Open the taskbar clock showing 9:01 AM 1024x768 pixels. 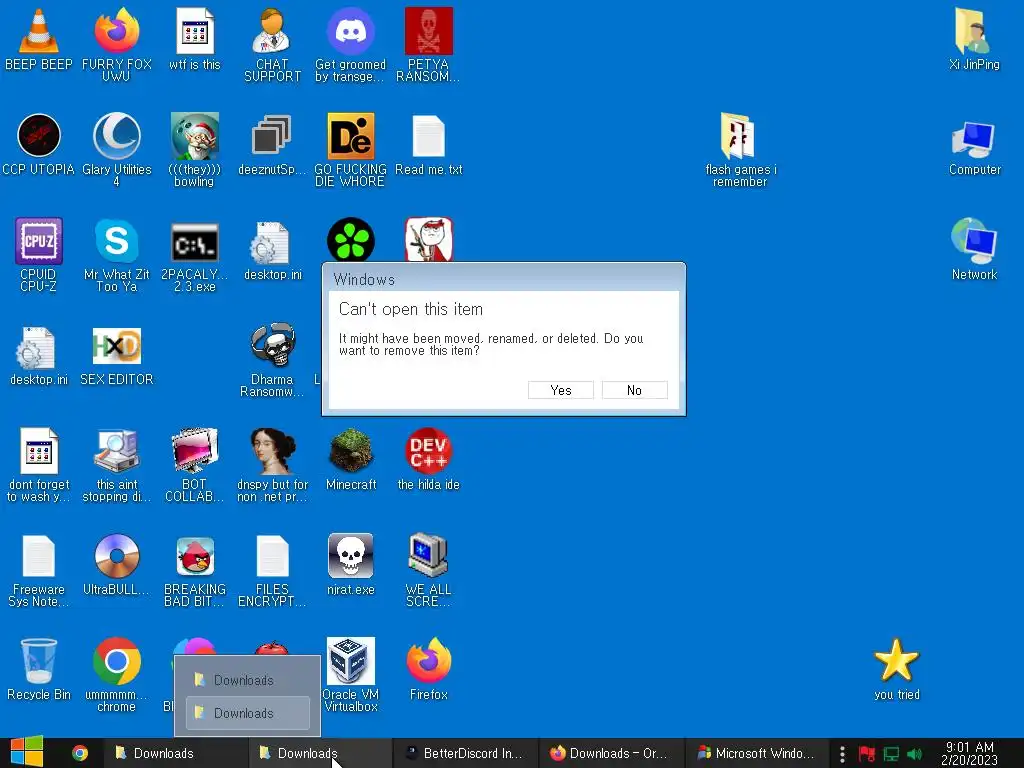point(969,753)
